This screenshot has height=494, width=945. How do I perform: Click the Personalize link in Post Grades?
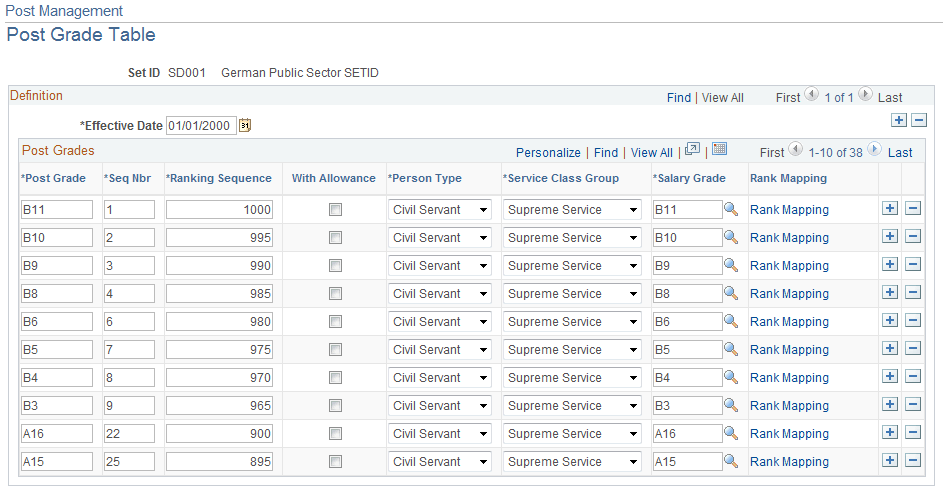[x=548, y=153]
